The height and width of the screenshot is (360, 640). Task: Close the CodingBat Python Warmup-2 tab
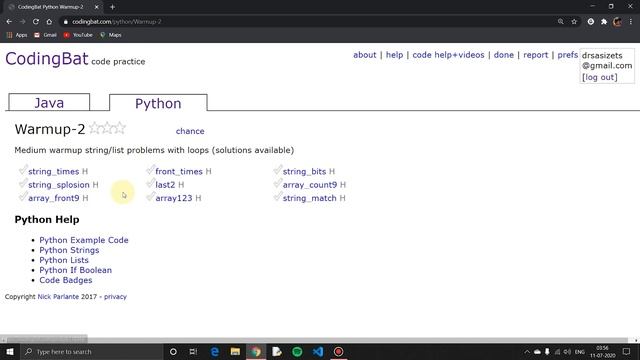(96, 7)
